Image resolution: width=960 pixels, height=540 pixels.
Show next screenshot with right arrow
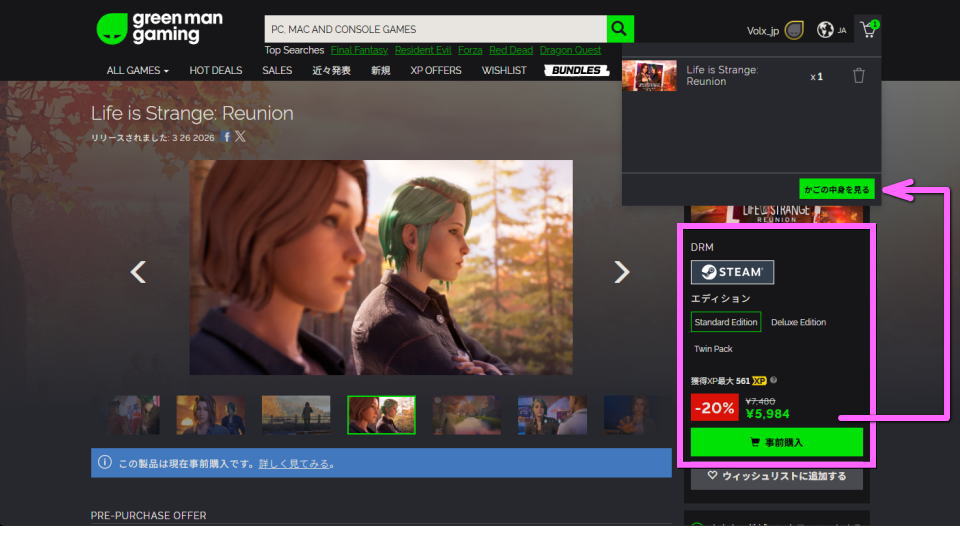(x=622, y=272)
